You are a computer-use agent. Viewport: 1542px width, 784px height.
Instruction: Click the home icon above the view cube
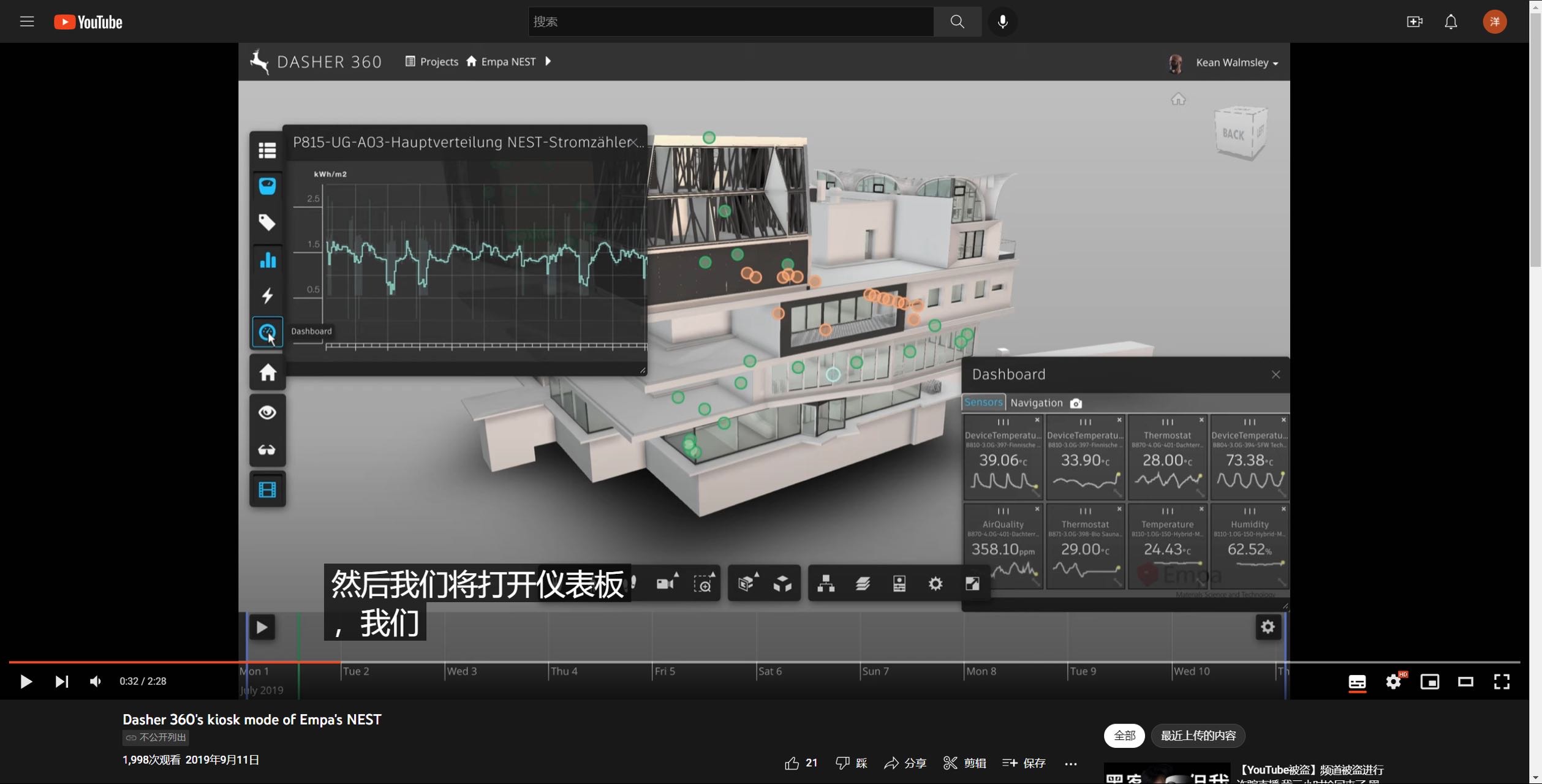(x=1177, y=99)
